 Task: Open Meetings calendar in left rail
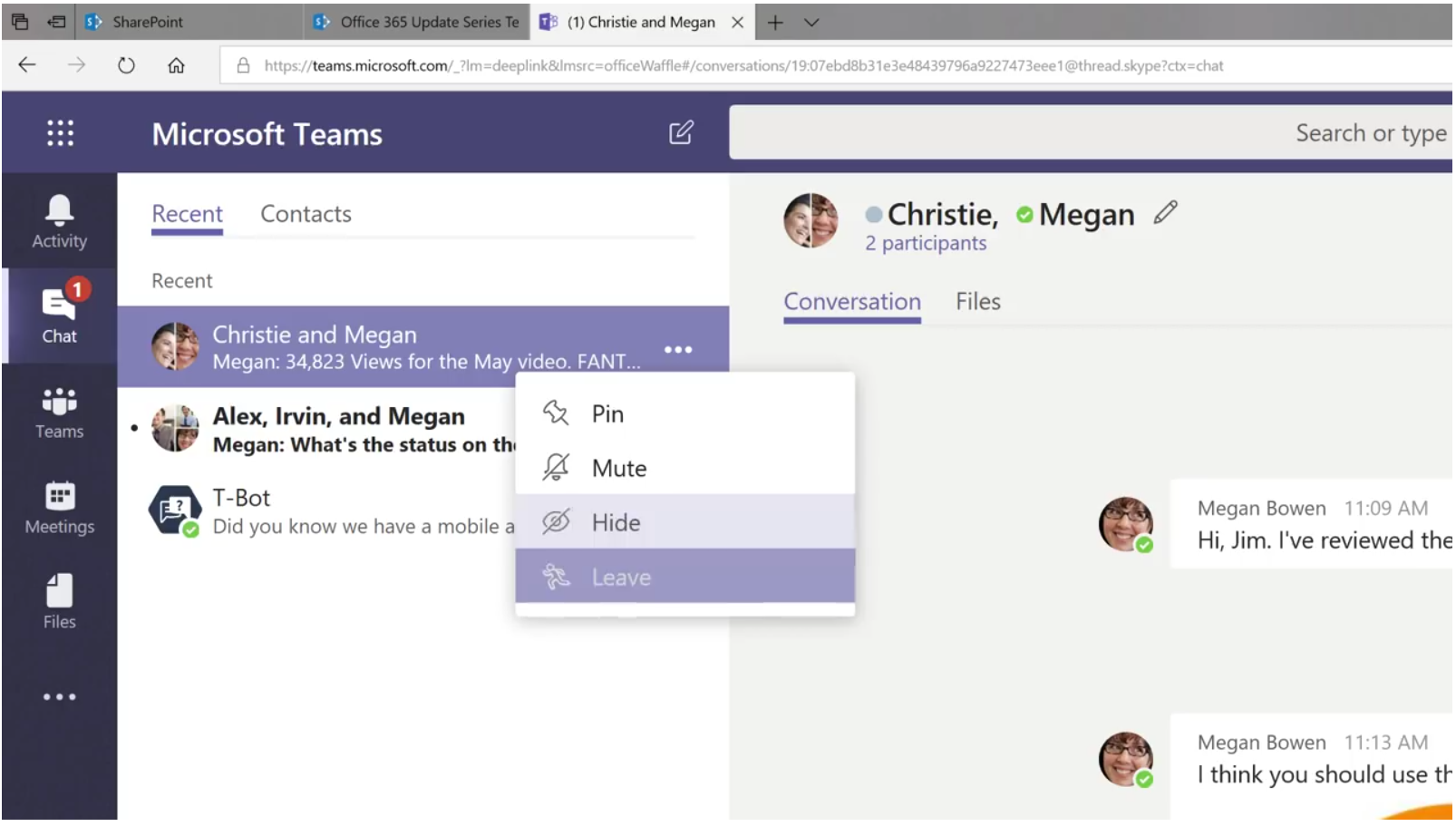[x=59, y=507]
